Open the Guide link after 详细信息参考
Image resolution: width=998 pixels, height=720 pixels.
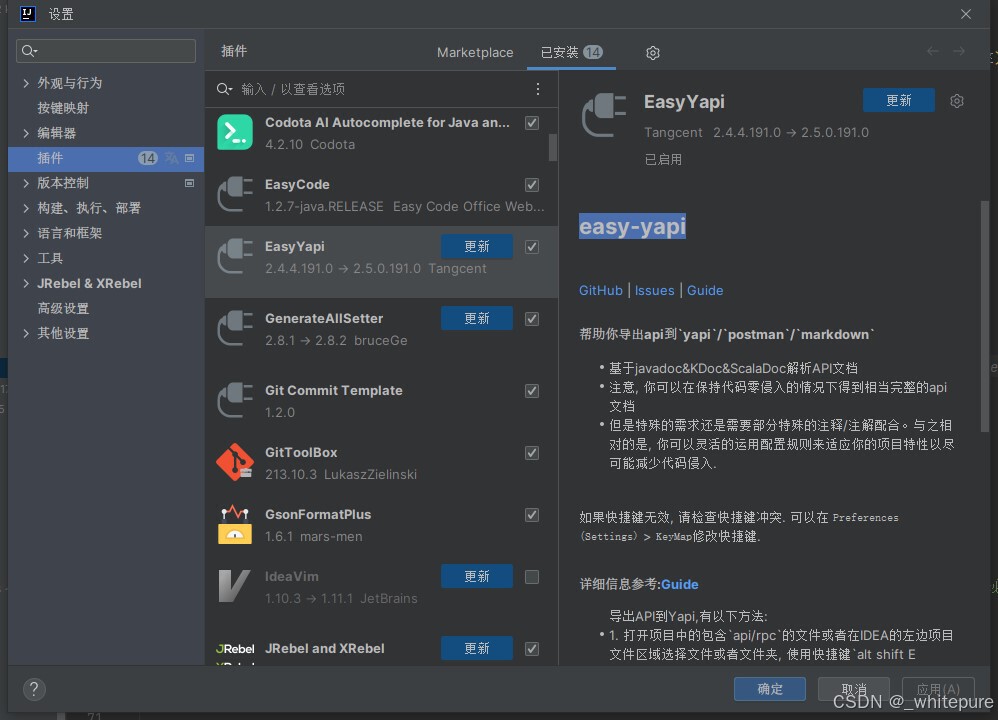pyautogui.click(x=680, y=584)
